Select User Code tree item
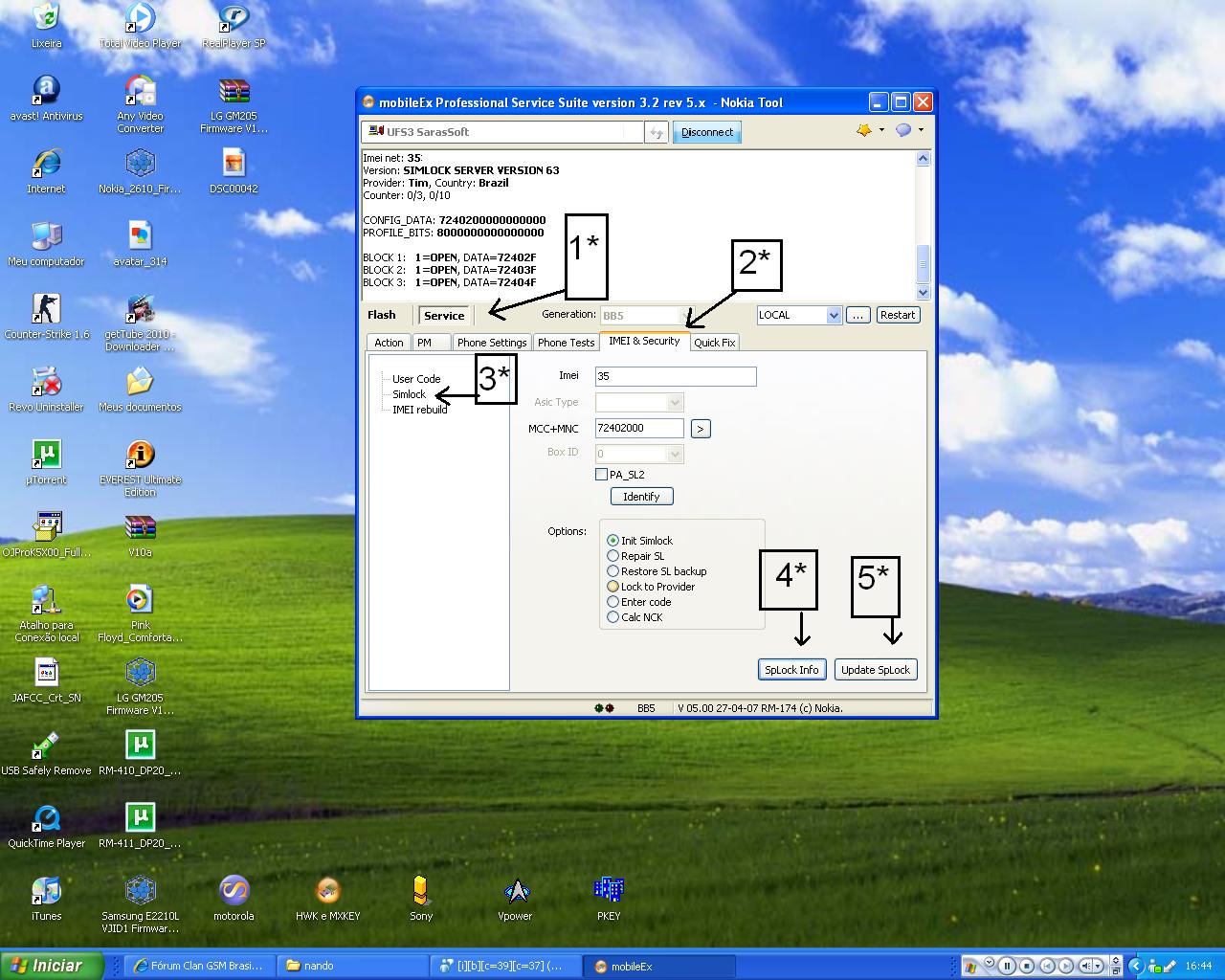1225x980 pixels. coord(416,379)
